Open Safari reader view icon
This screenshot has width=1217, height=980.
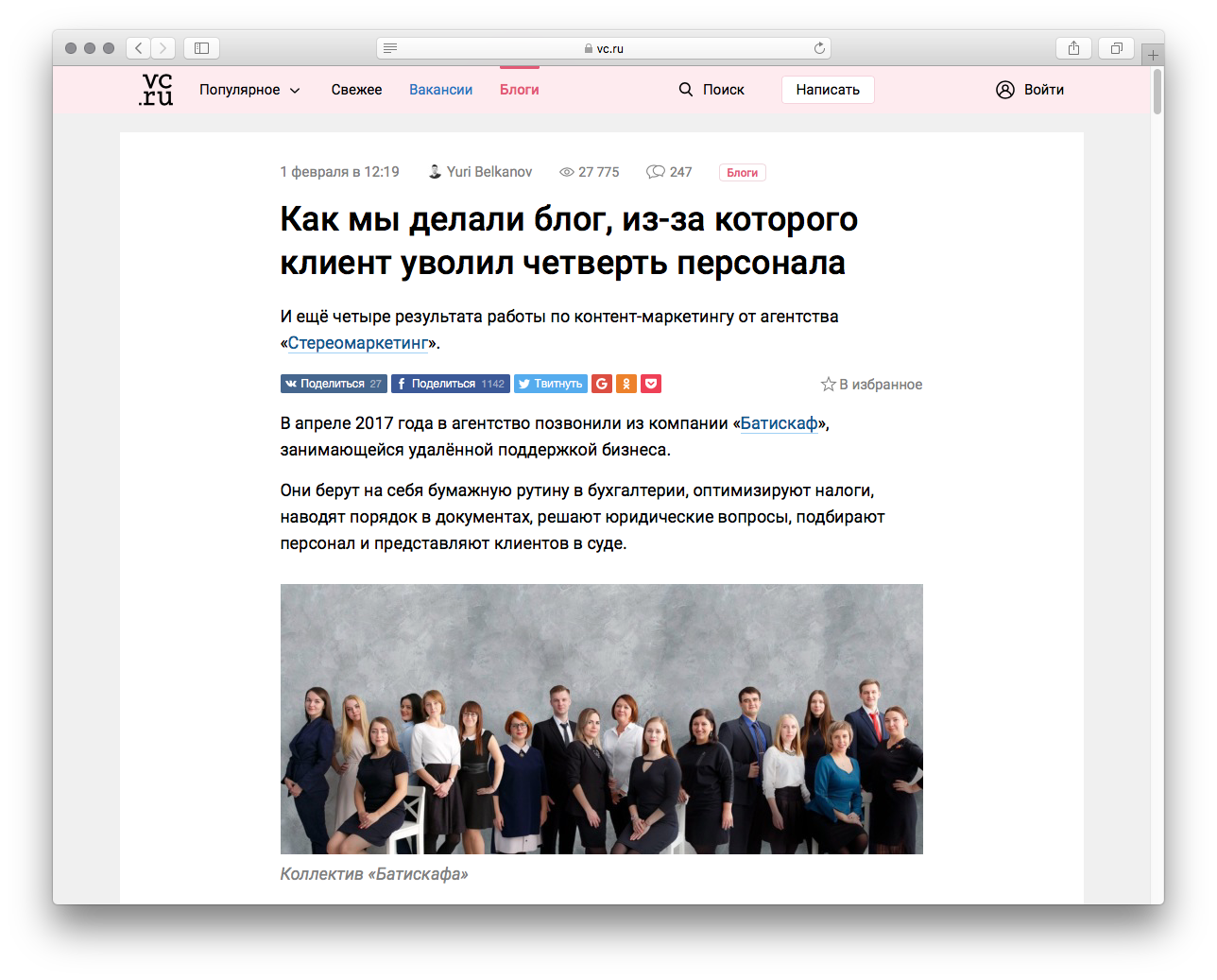(x=390, y=48)
